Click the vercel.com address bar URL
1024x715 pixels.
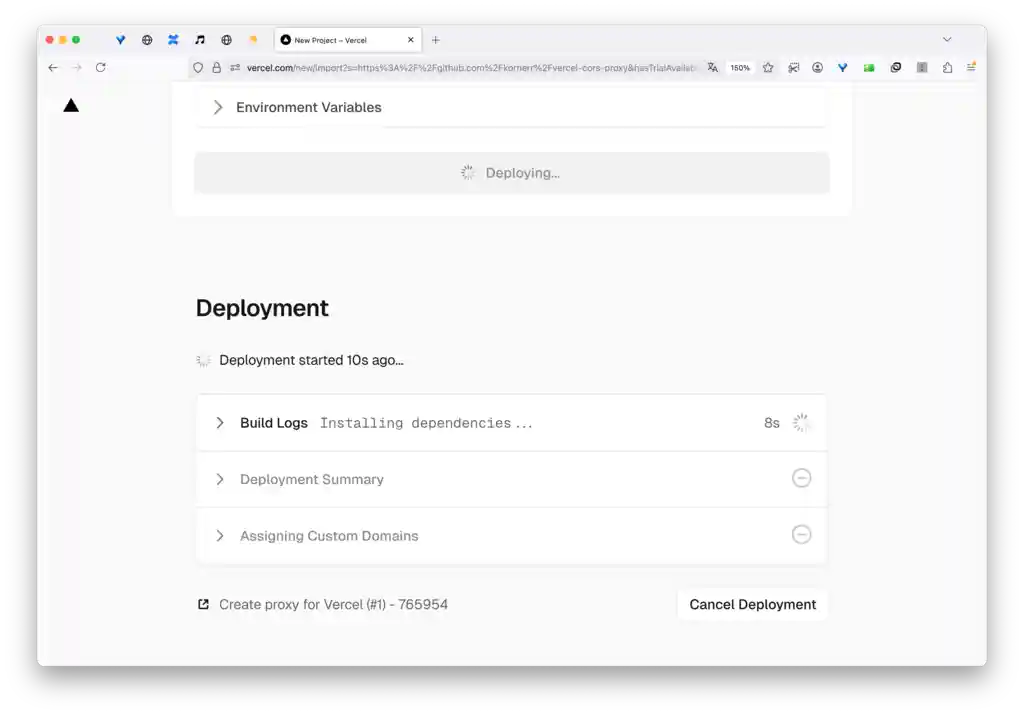click(470, 67)
